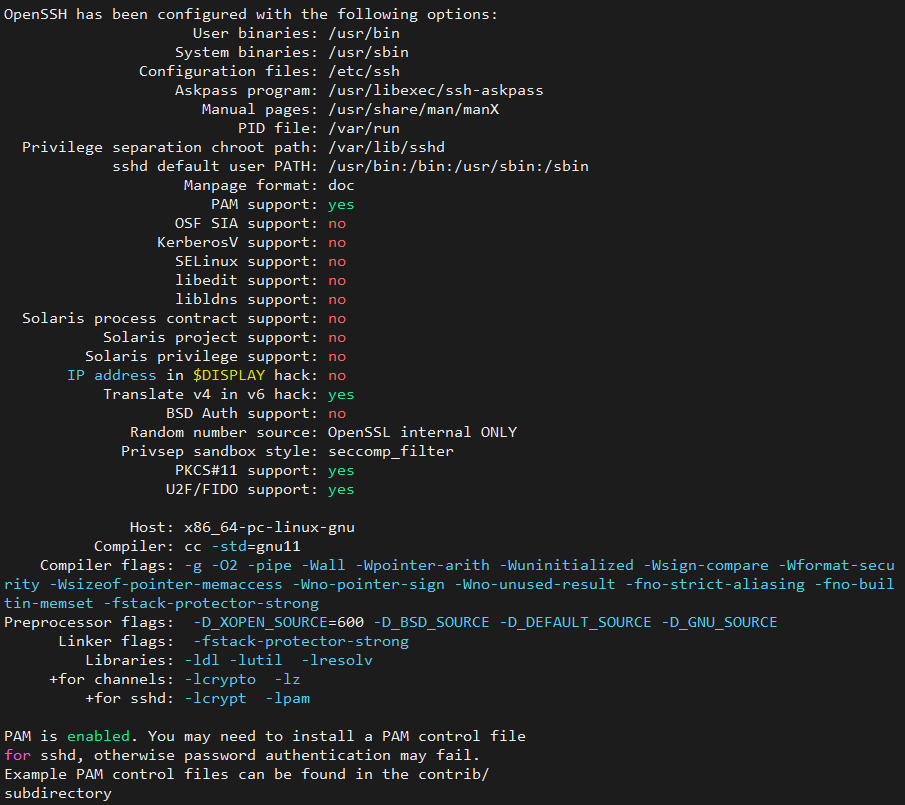905x805 pixels.
Task: Click the '-Wsign-compare' compiler flag
Action: (706, 566)
